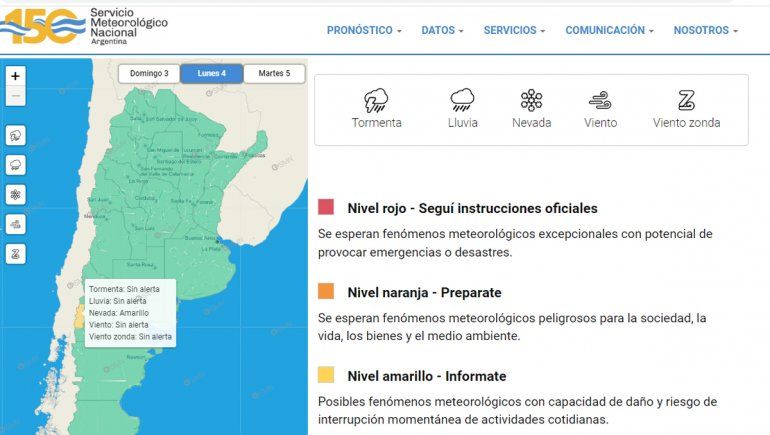Select the Lluvia rain icon in legend
Image resolution: width=770 pixels, height=435 pixels.
click(462, 100)
